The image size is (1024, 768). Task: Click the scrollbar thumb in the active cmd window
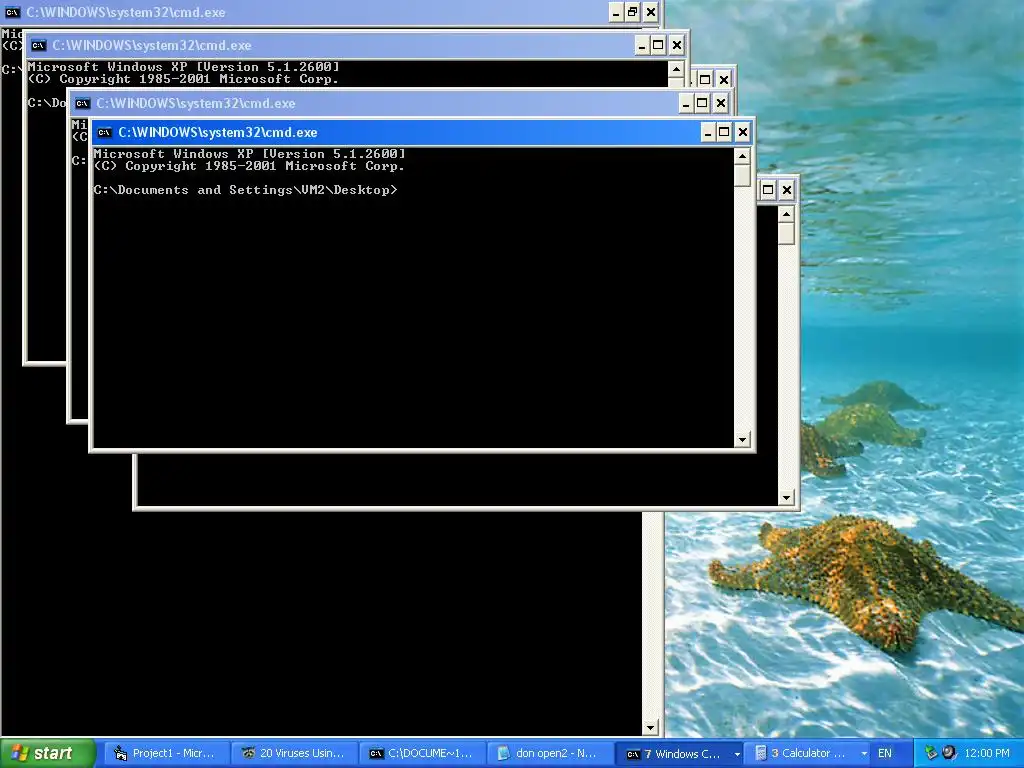click(742, 175)
